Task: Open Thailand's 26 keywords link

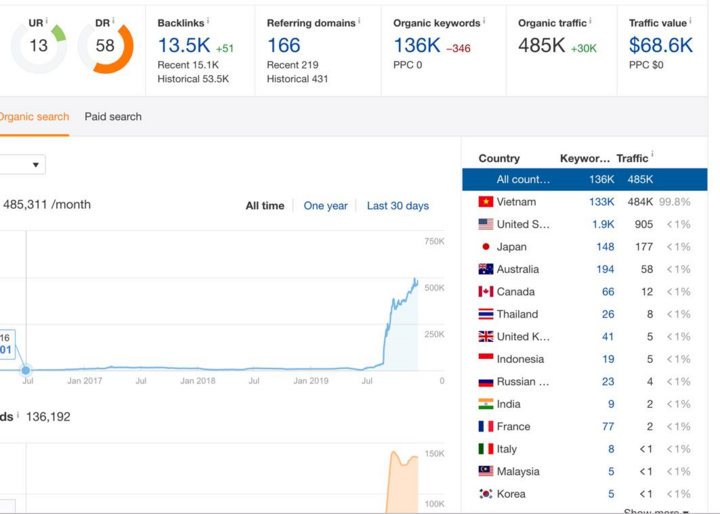Action: click(608, 314)
